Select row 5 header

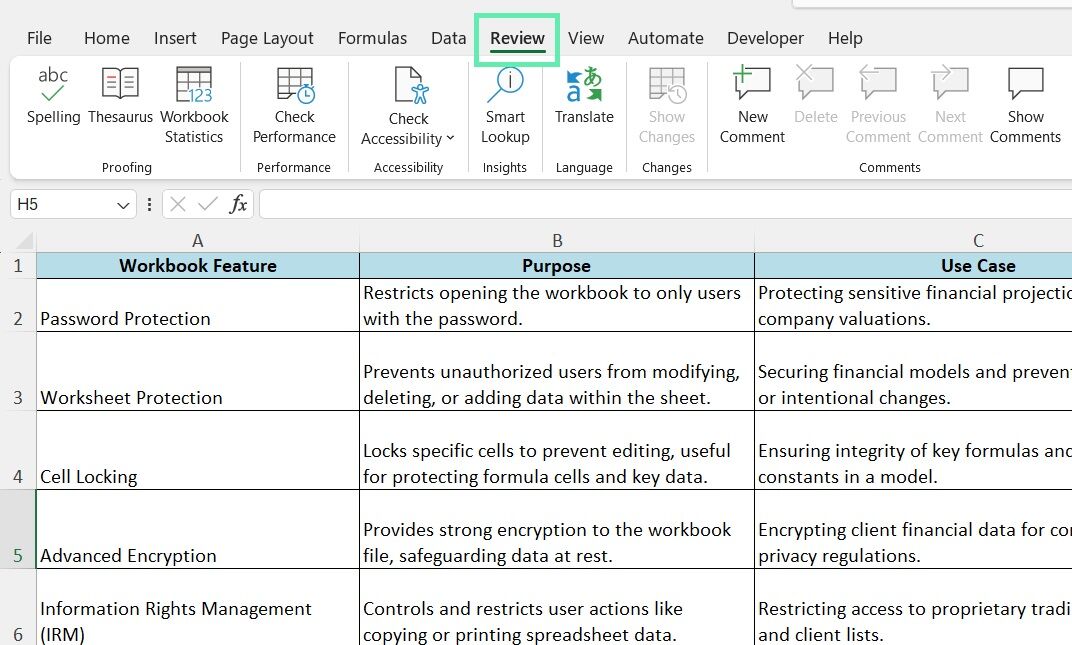tap(18, 529)
